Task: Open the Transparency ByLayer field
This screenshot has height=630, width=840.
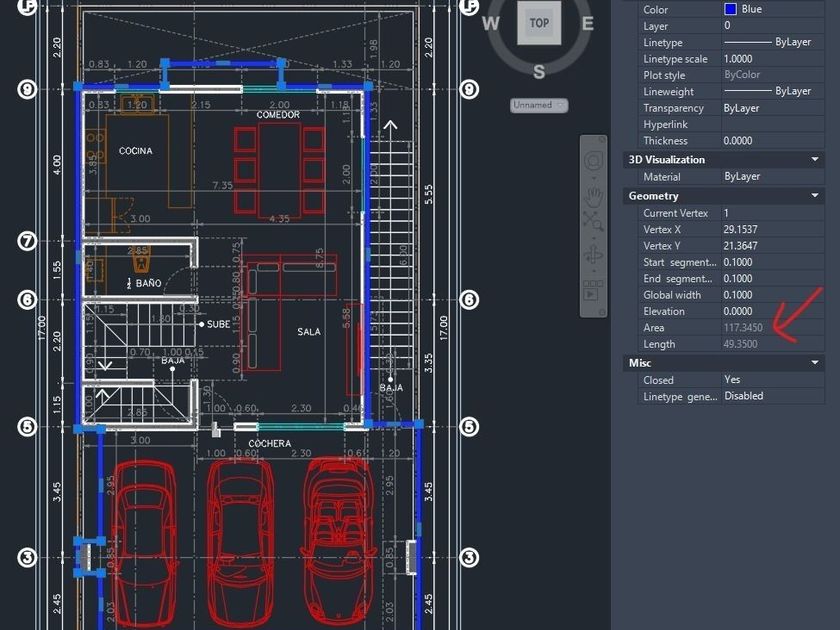Action: click(772, 108)
